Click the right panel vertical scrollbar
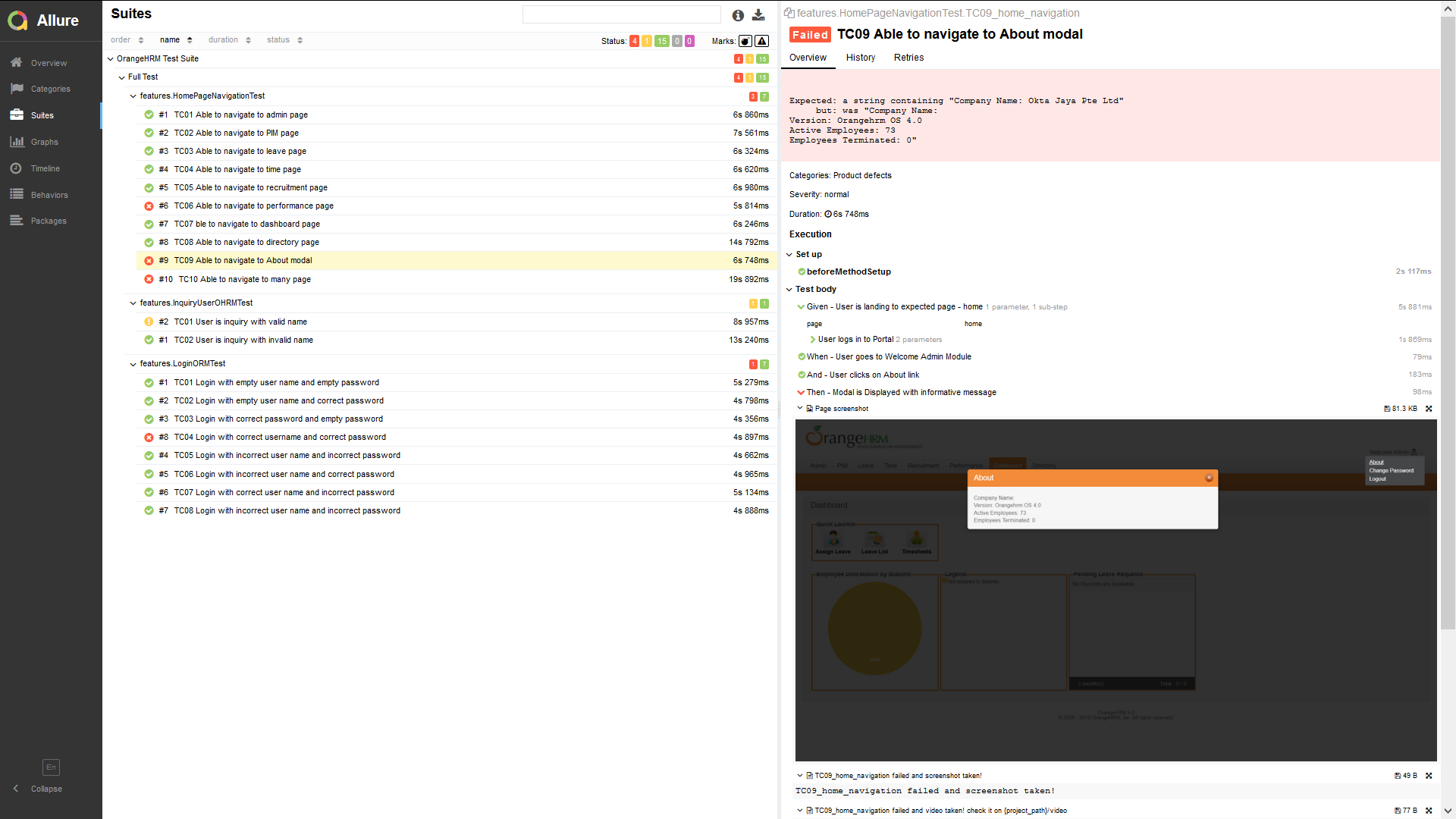This screenshot has height=819, width=1456. 1448,322
